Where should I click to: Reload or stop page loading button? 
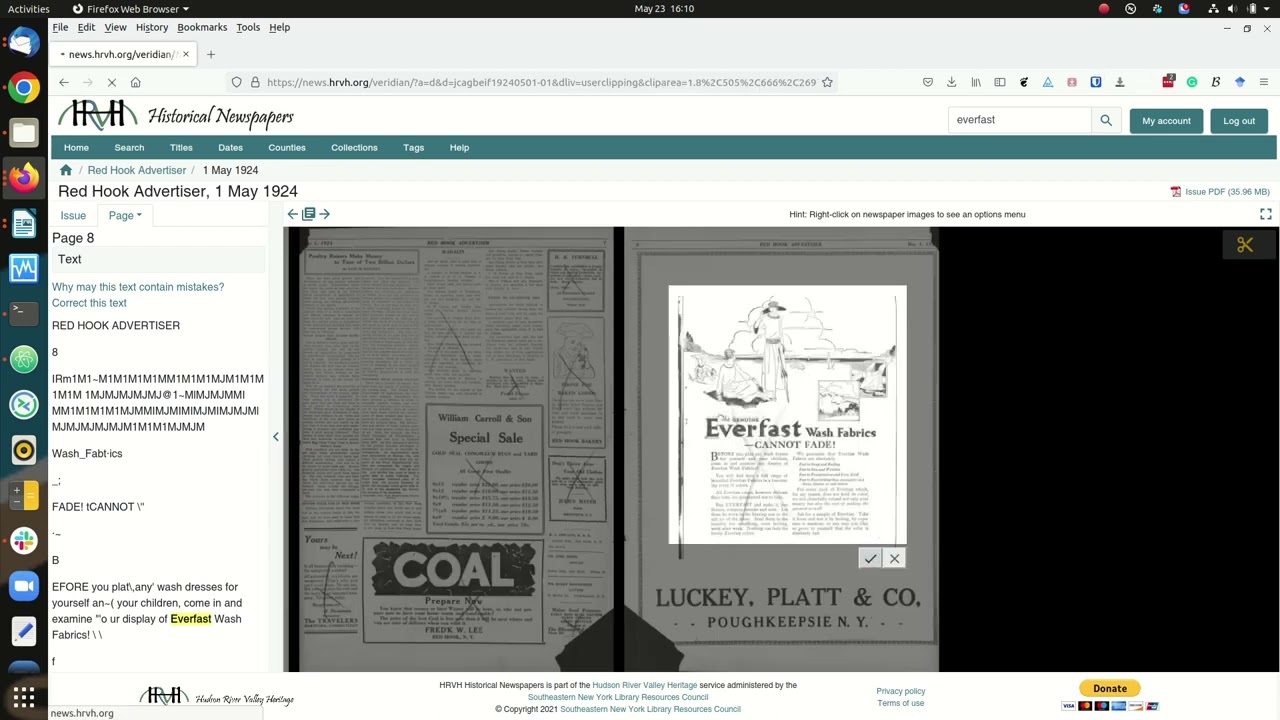click(111, 82)
